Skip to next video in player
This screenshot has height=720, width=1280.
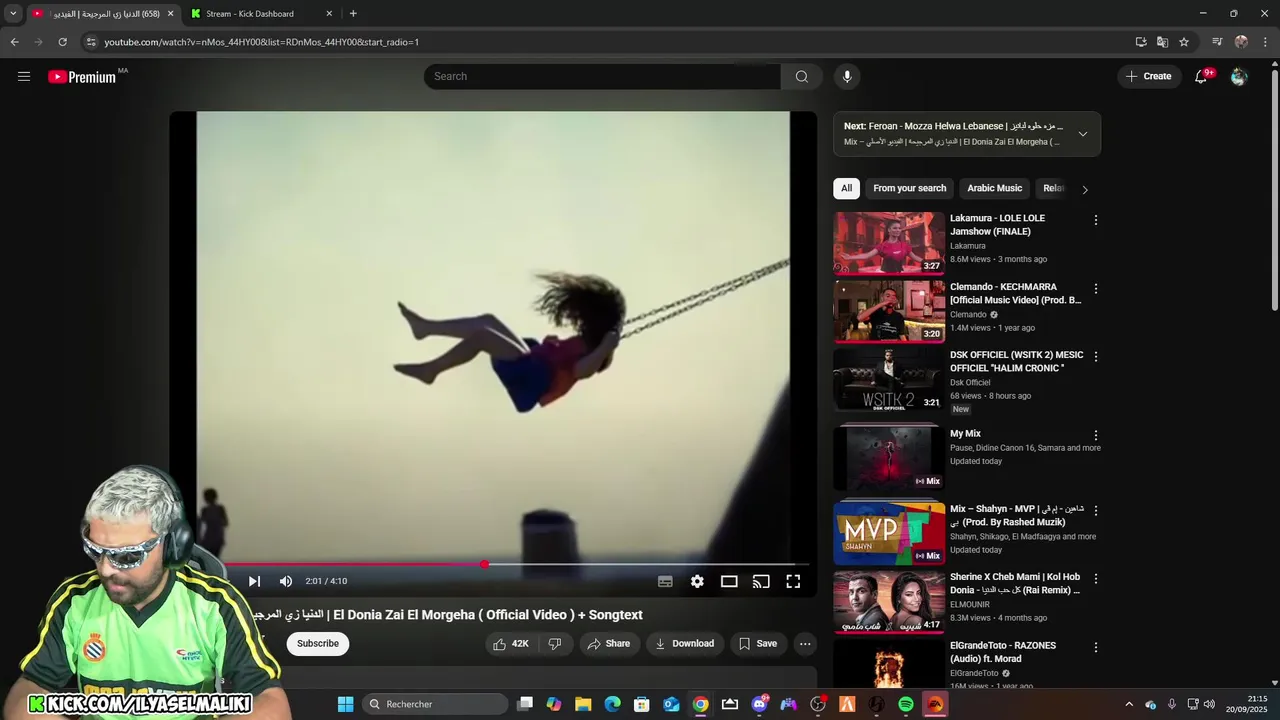(x=254, y=581)
